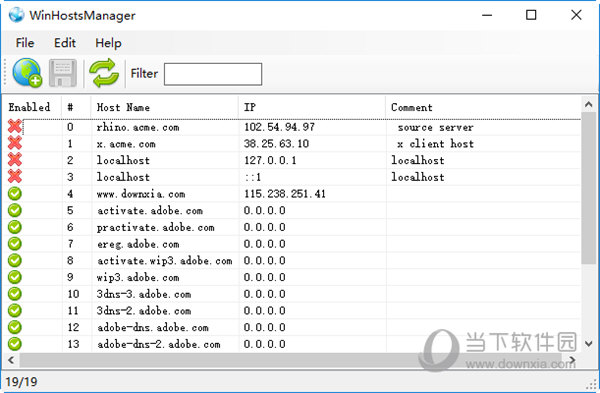Save hosts file using floppy disk icon

(63, 73)
